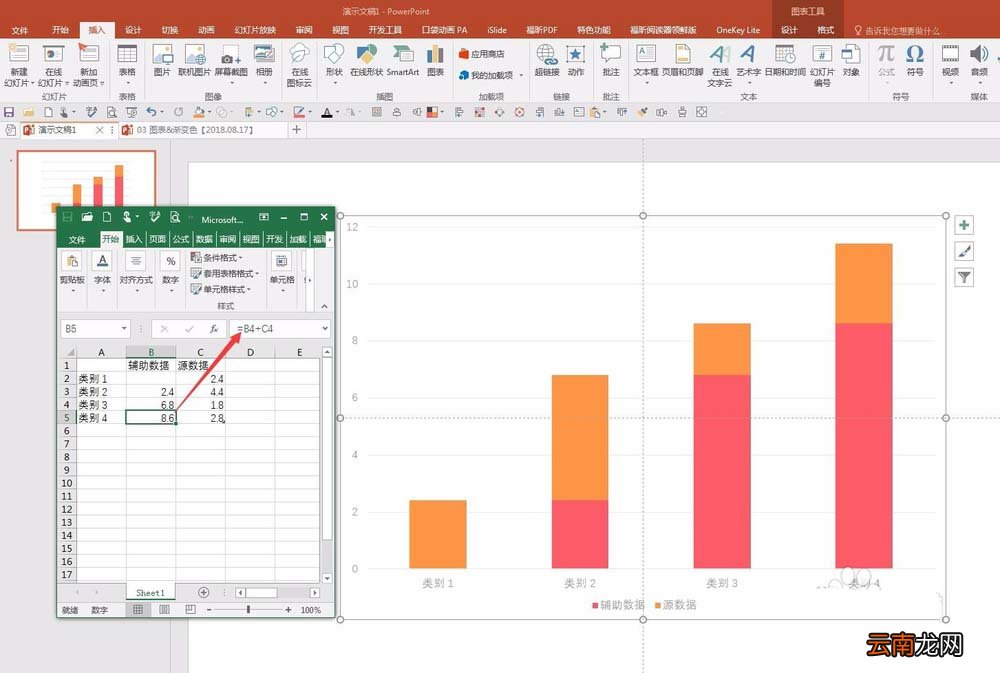Click the insert function fx button in Excel
The width and height of the screenshot is (1000, 673).
click(x=214, y=329)
